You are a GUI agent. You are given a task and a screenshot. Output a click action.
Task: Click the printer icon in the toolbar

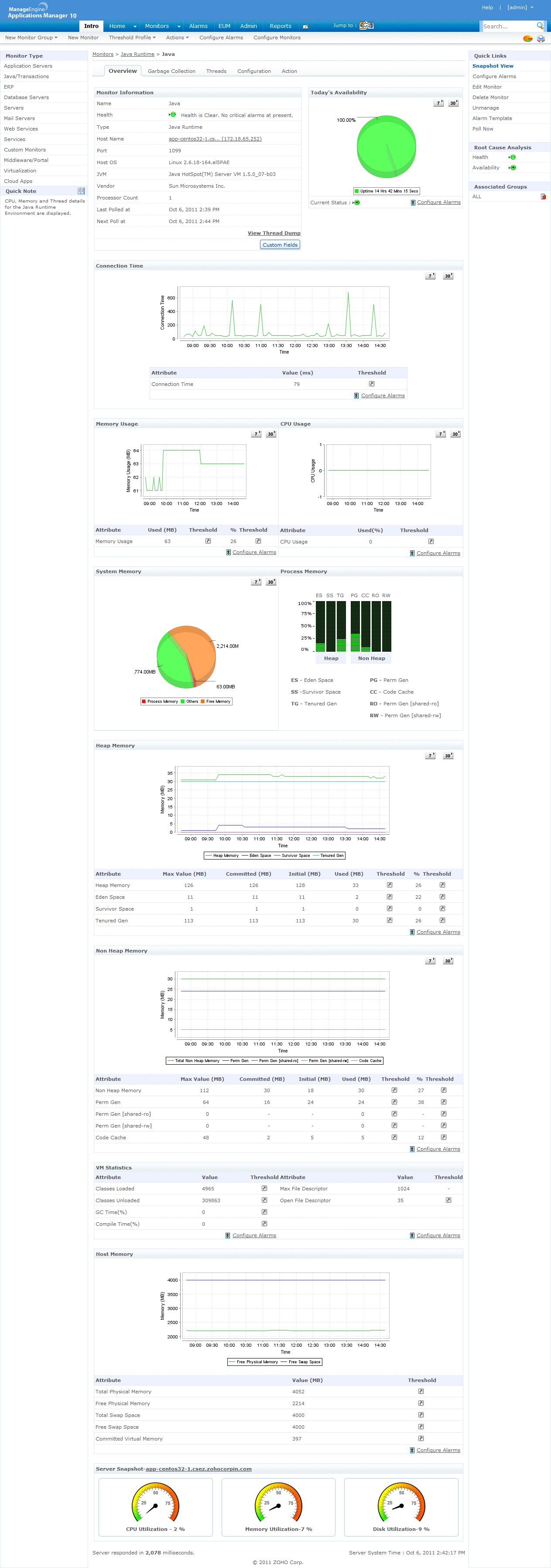(x=540, y=38)
